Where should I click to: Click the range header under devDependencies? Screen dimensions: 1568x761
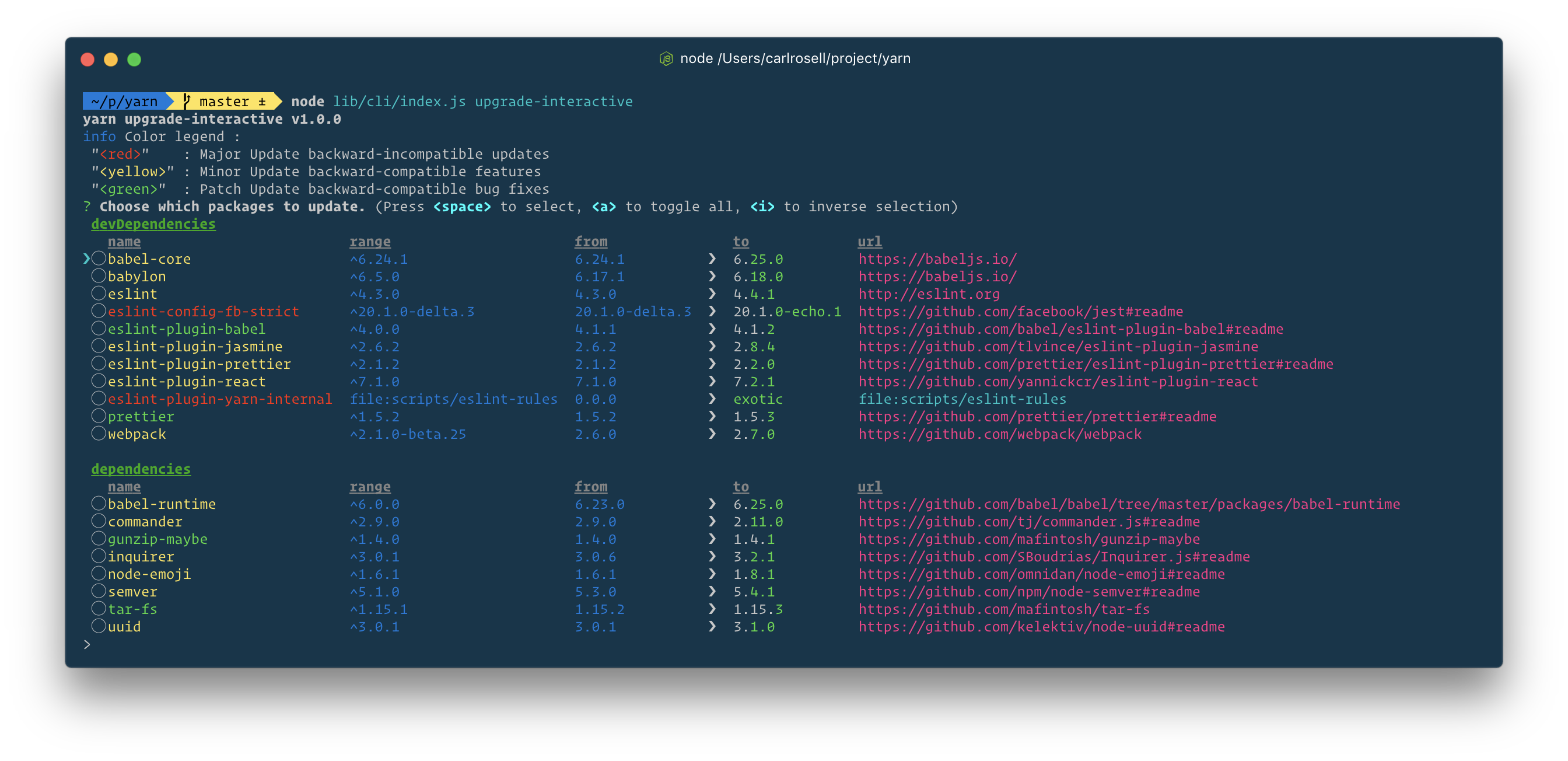point(370,242)
